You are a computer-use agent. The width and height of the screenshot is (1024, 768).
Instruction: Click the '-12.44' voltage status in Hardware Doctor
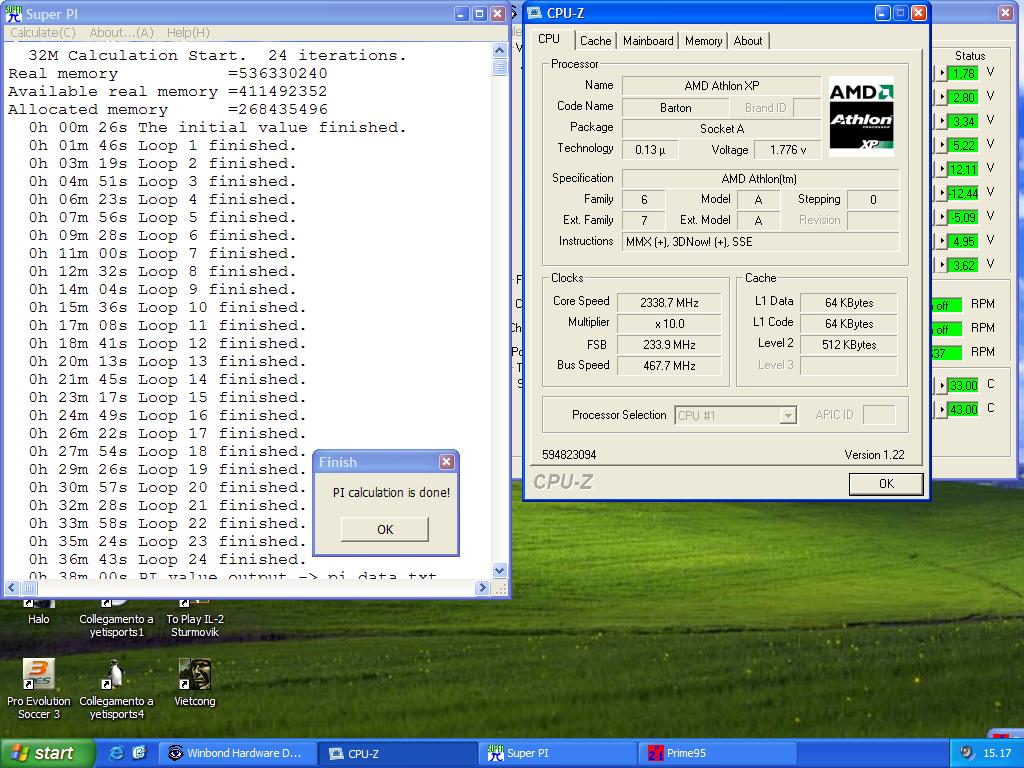point(963,193)
